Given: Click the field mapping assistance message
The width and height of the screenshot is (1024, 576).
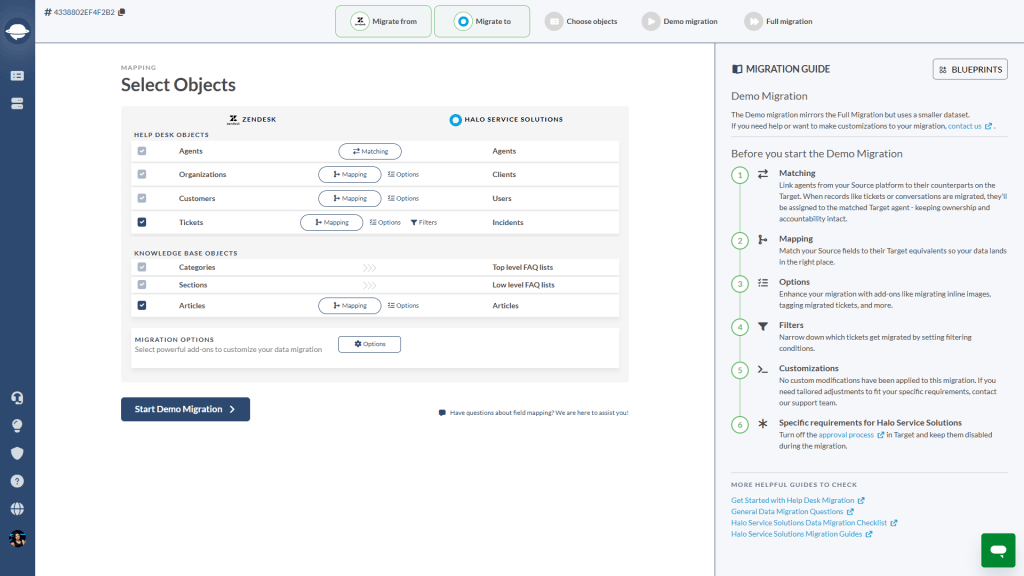Looking at the screenshot, I should 539,413.
